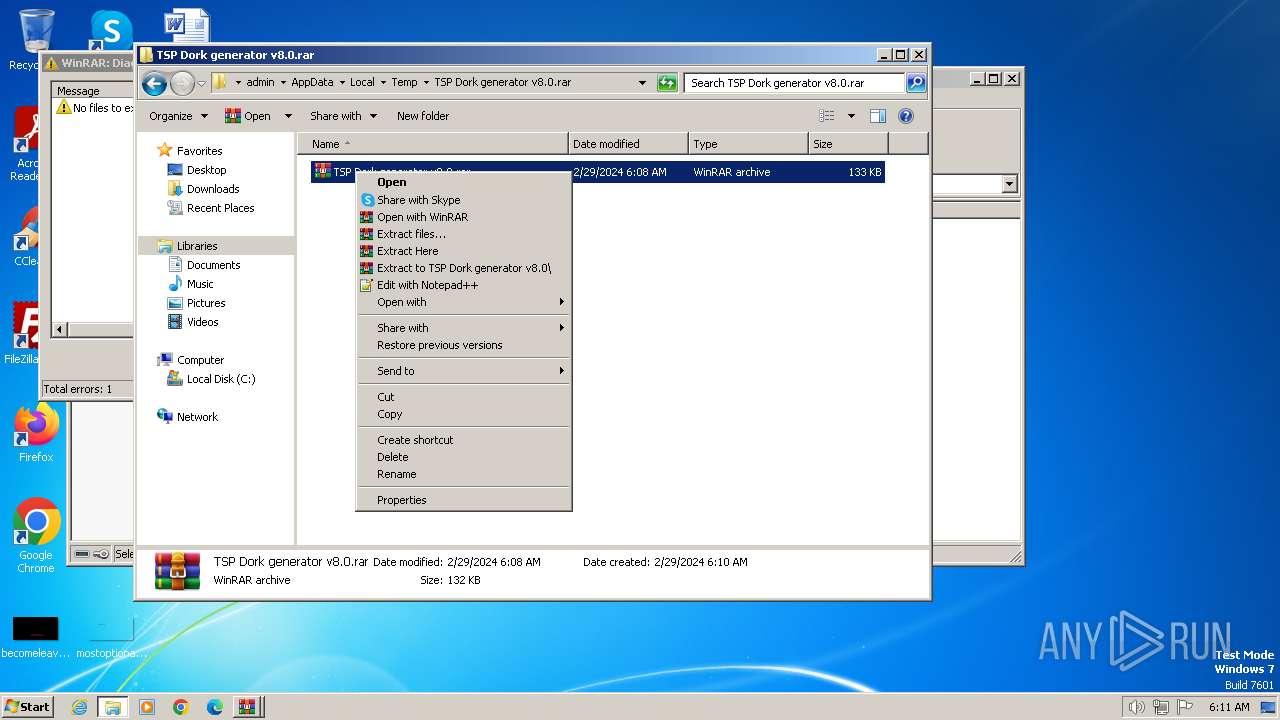1280x720 pixels.
Task: Launch Firefox from the desktop
Action: point(36,434)
